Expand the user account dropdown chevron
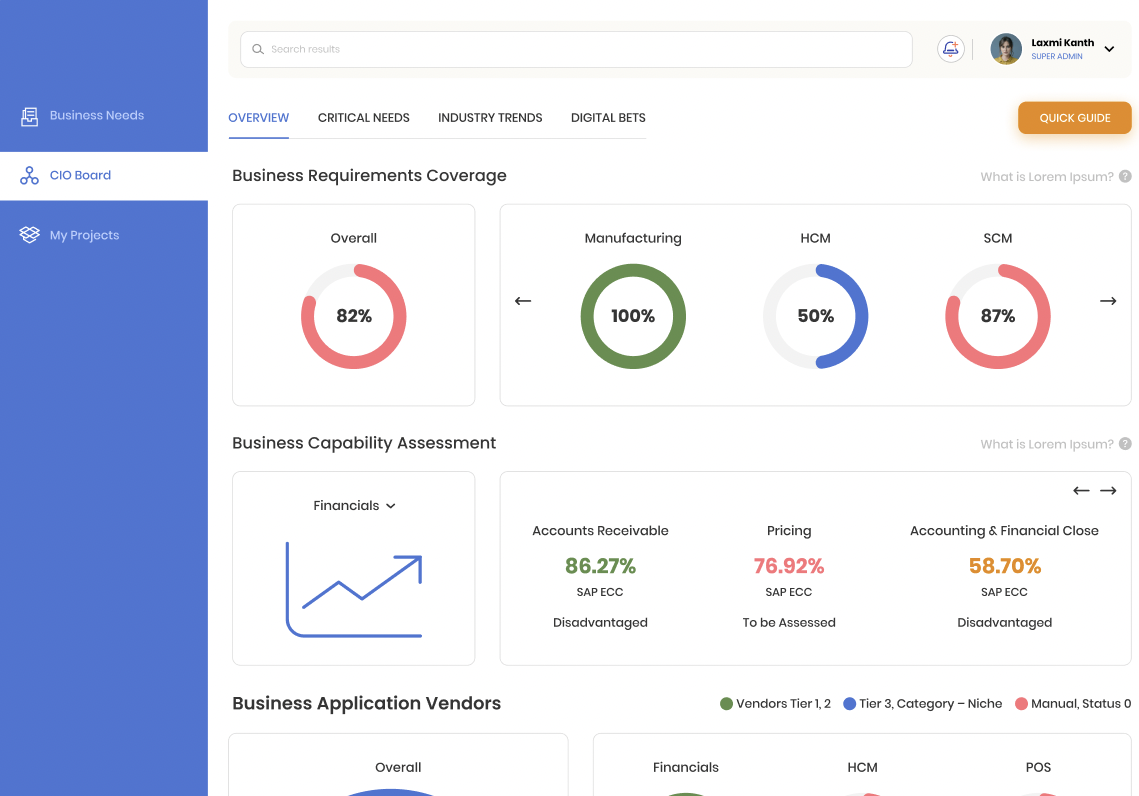The image size is (1139, 796). click(1109, 49)
